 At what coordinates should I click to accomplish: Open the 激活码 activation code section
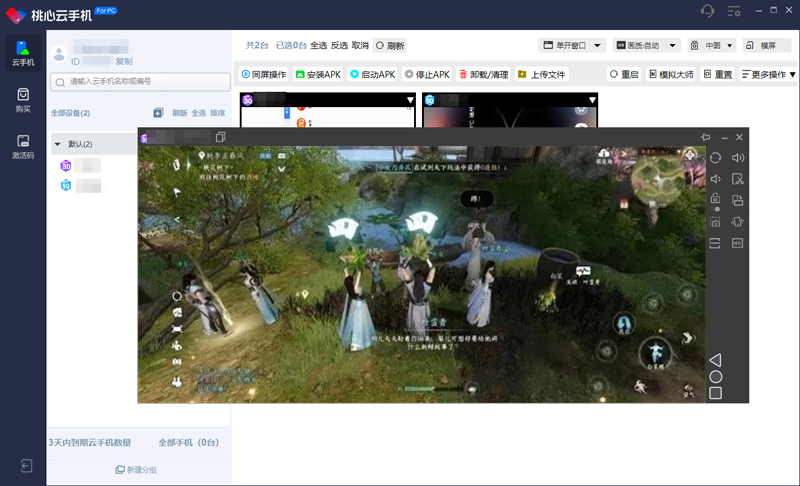23,146
